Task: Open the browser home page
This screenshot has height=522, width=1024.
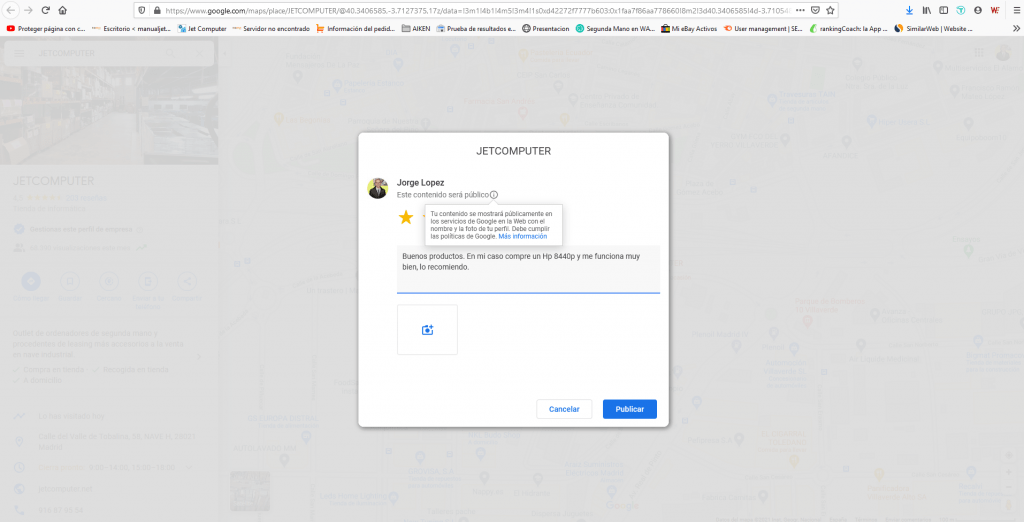Action: [63, 10]
